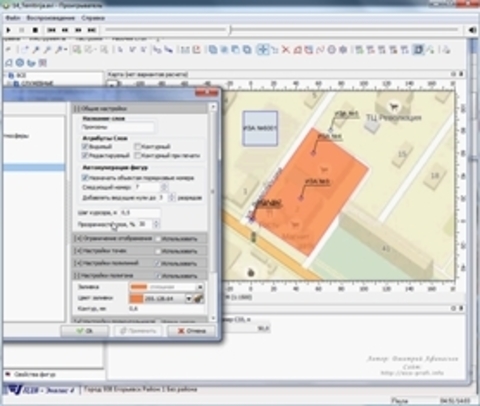Click the speaker volume icon
Image resolution: width=480 pixels, height=406 pixels.
pyautogui.click(x=472, y=30)
